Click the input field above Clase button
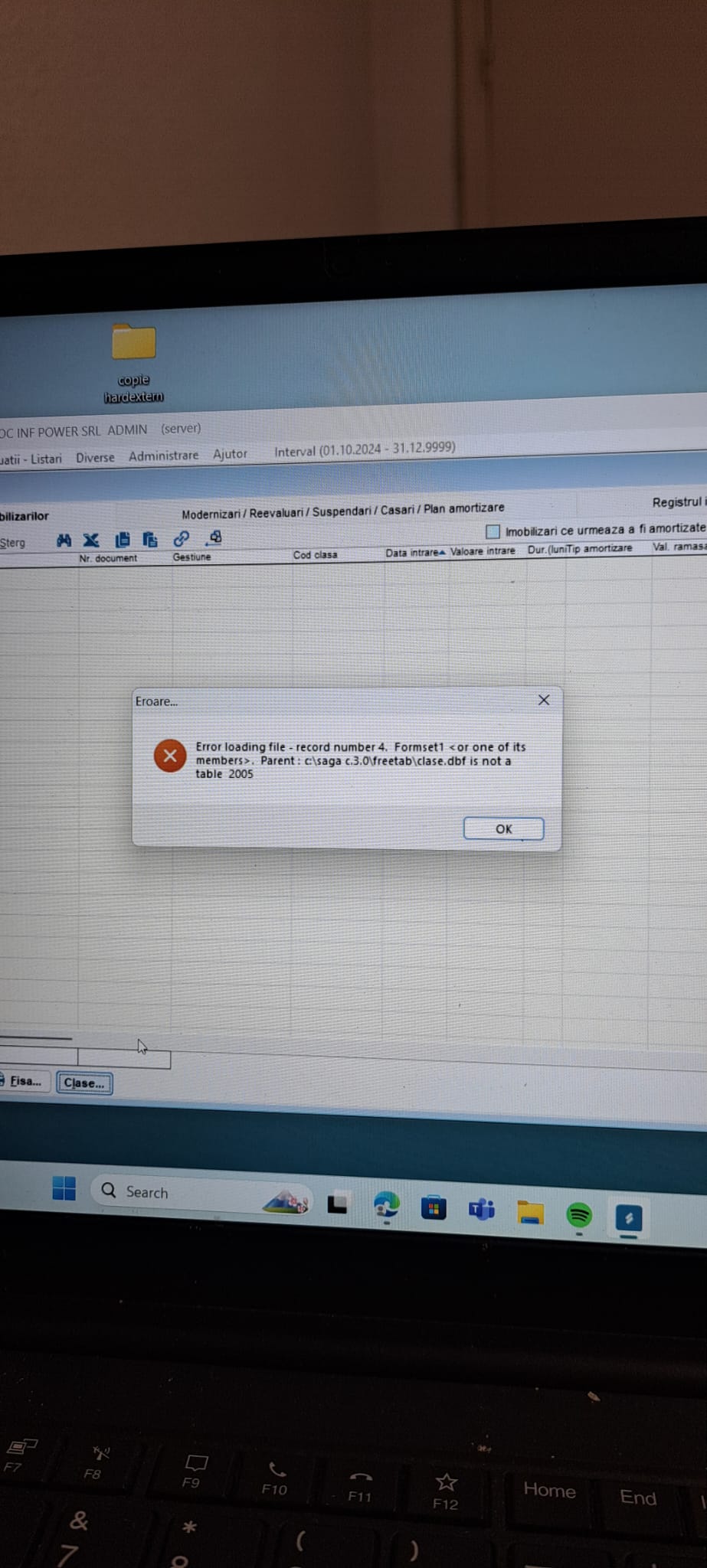Screen dimensions: 707x1568 pos(124,1059)
